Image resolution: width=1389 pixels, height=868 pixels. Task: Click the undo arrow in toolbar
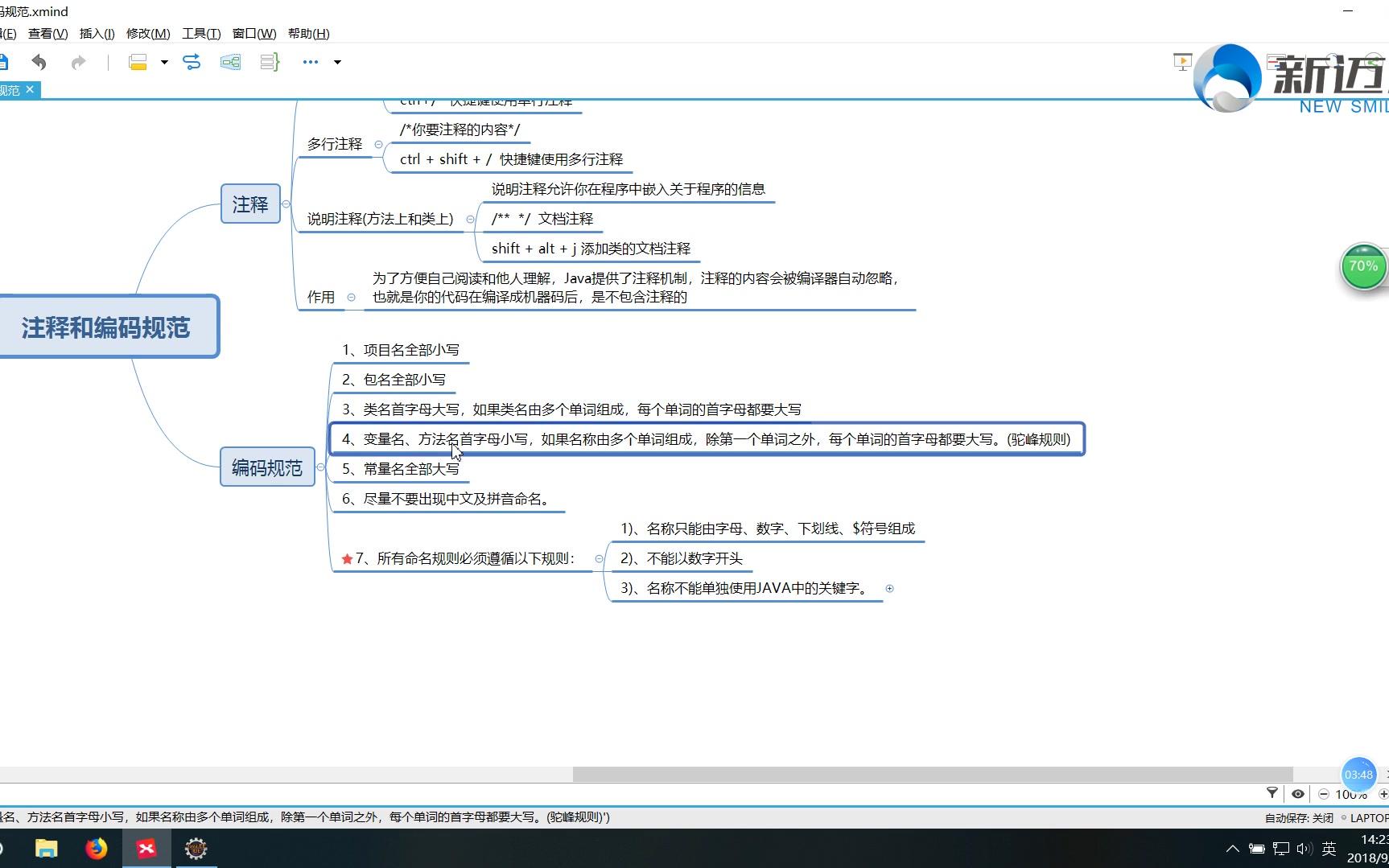coord(39,62)
